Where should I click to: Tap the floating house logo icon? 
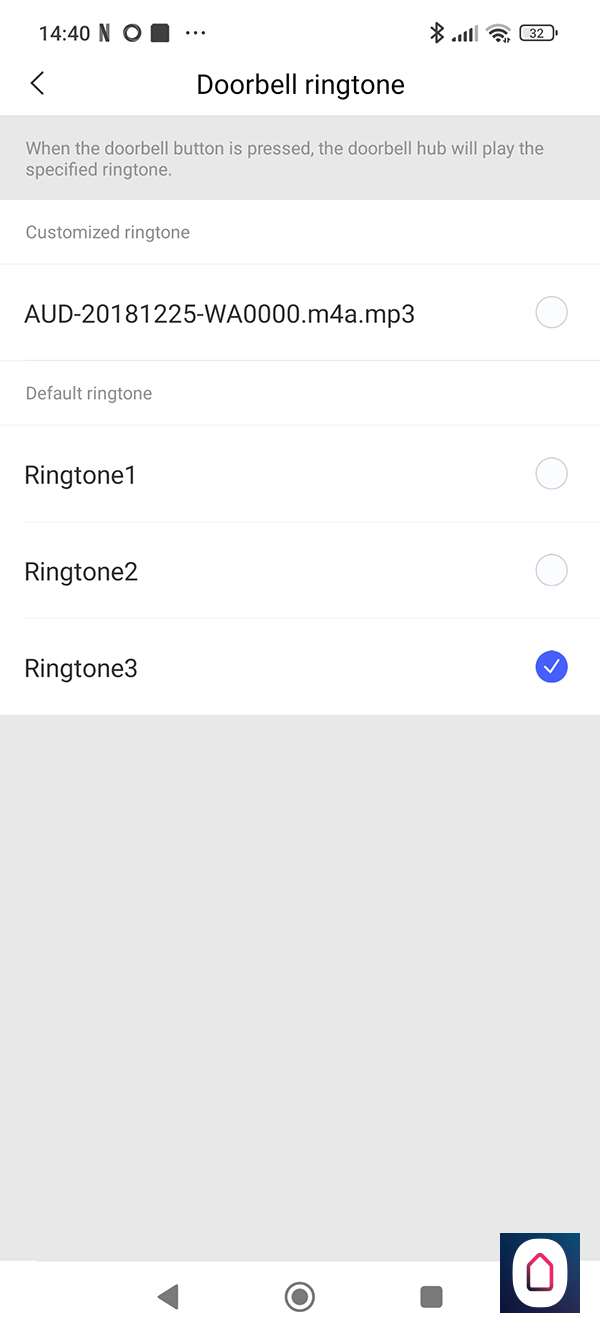(x=540, y=1273)
